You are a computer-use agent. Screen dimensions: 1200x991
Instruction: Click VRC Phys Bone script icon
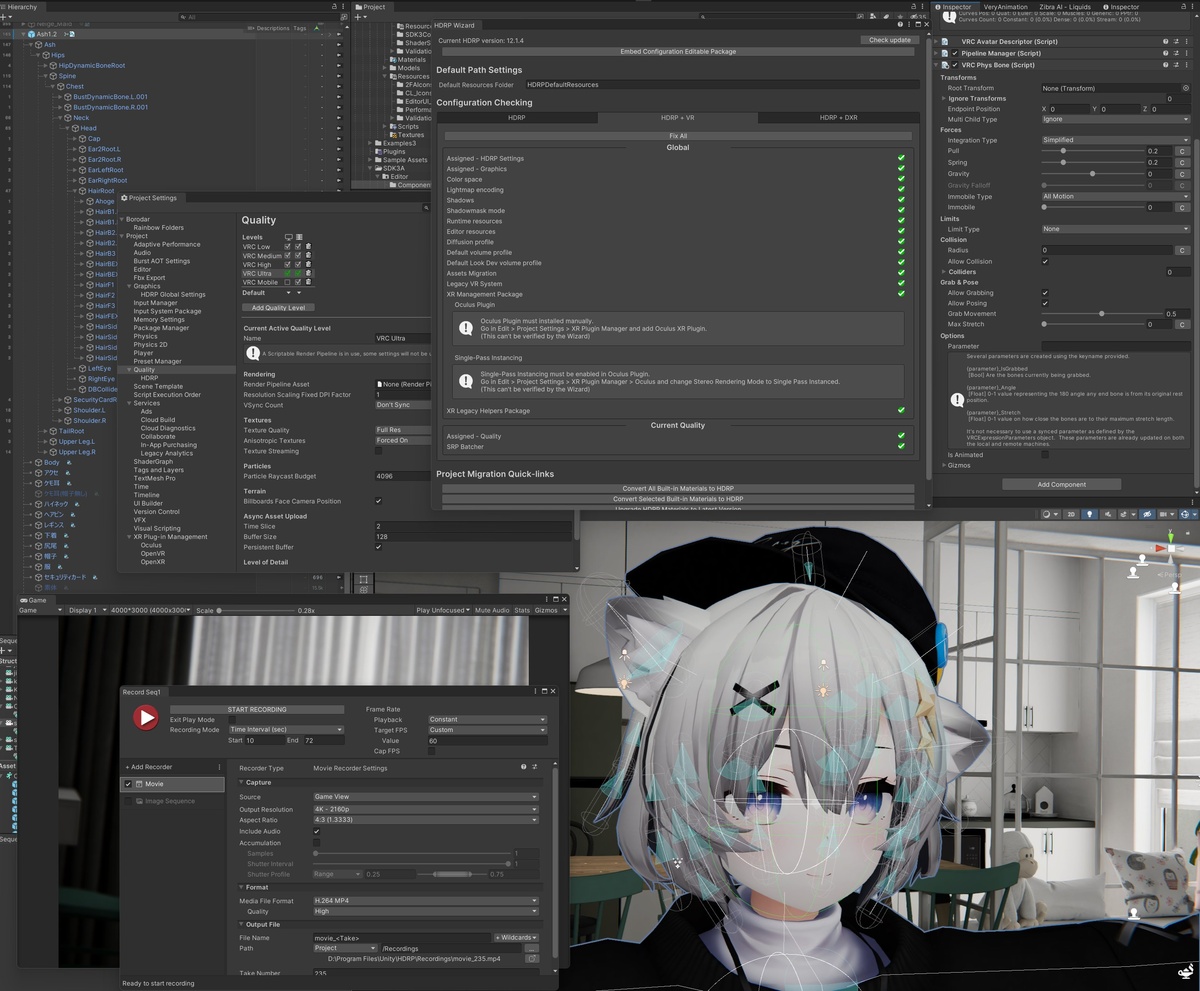945,65
